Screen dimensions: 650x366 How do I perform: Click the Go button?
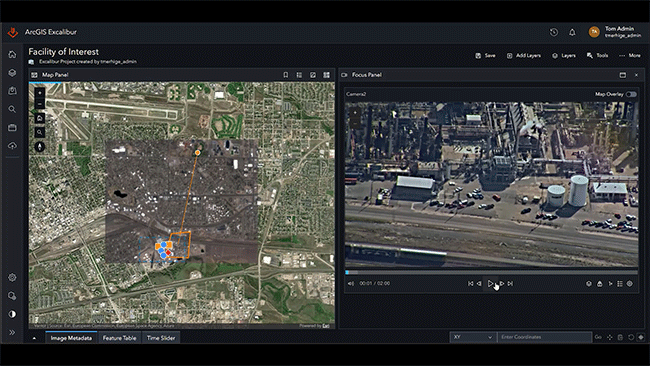[598, 337]
